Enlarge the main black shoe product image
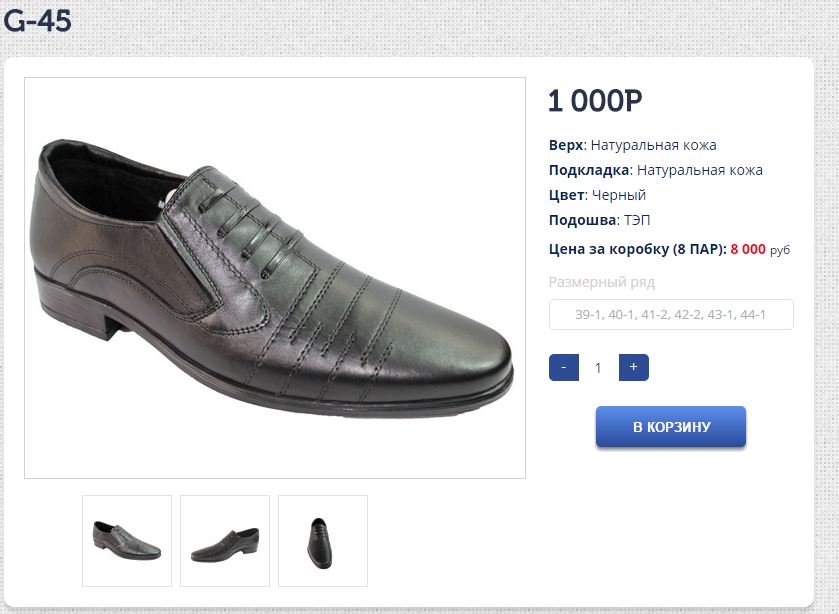 [x=275, y=278]
